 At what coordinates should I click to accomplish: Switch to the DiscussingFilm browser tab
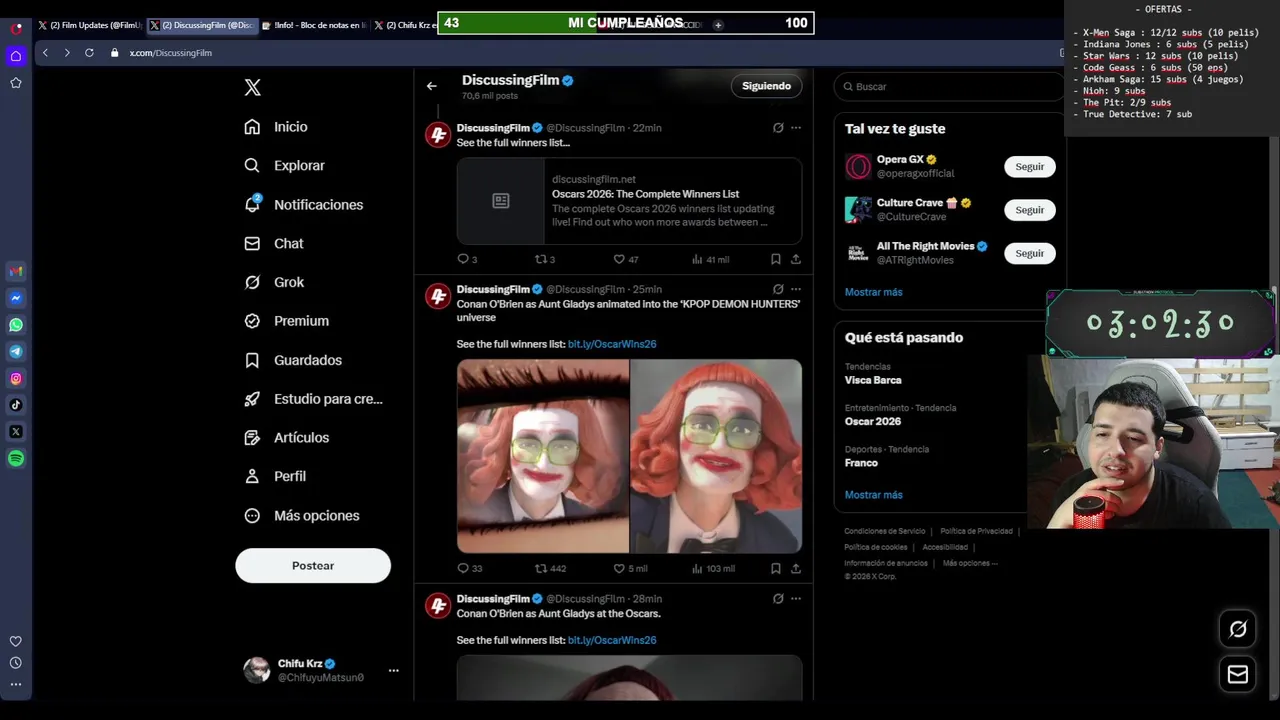[203, 25]
